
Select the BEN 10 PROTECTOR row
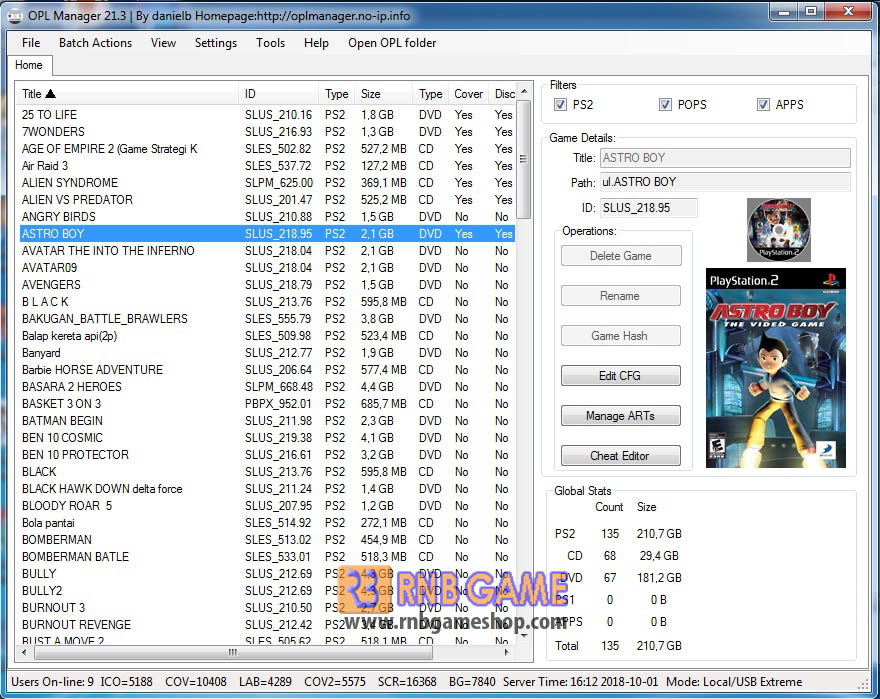click(267, 454)
